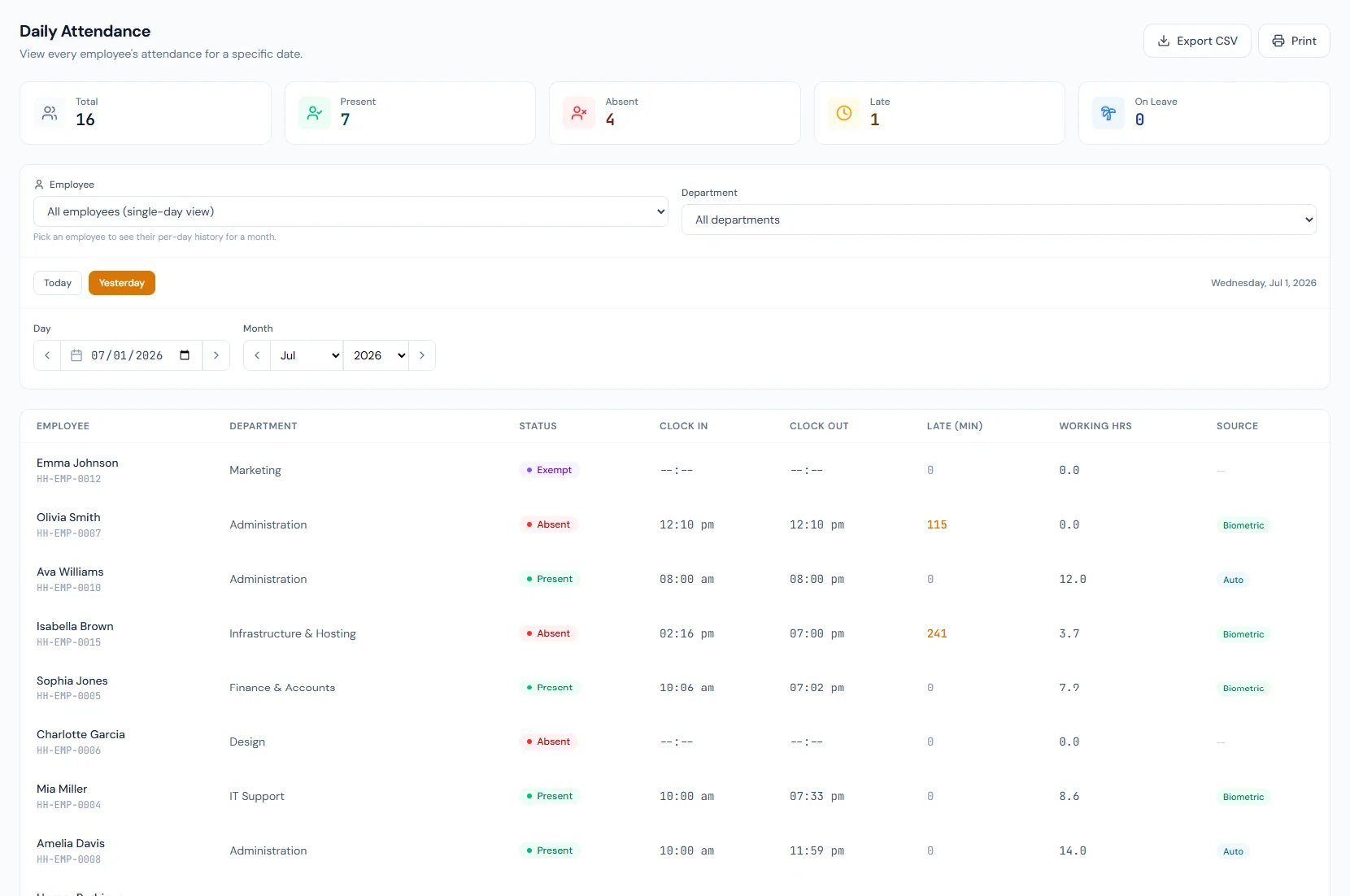Click the CLOCK OUT column header
This screenshot has width=1350, height=896.
point(819,426)
